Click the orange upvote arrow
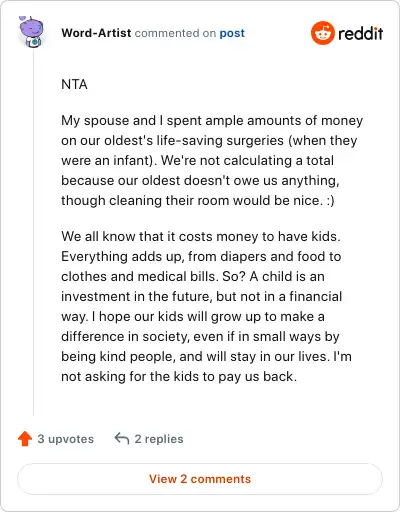 click(x=25, y=439)
